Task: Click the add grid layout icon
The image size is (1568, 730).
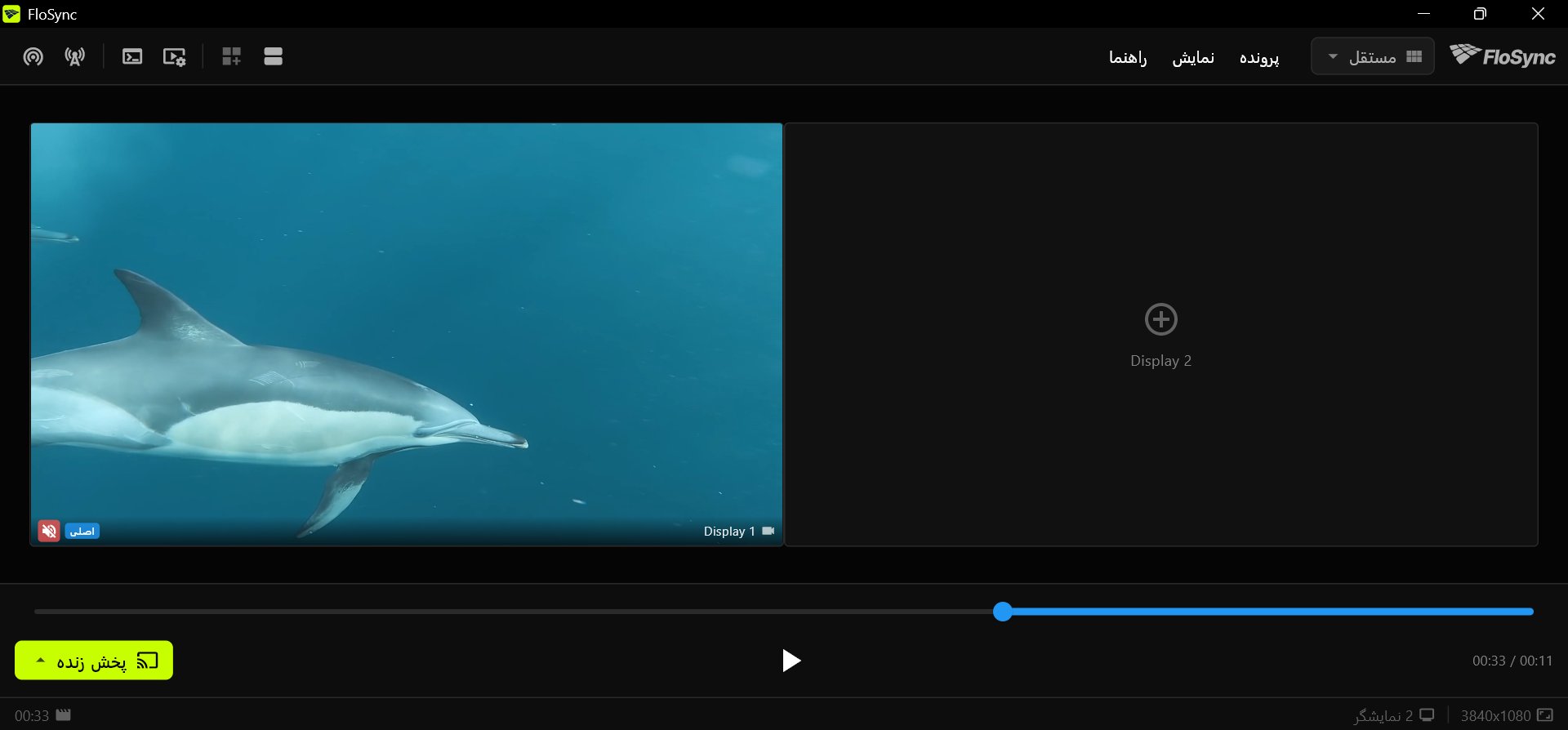Action: click(232, 56)
